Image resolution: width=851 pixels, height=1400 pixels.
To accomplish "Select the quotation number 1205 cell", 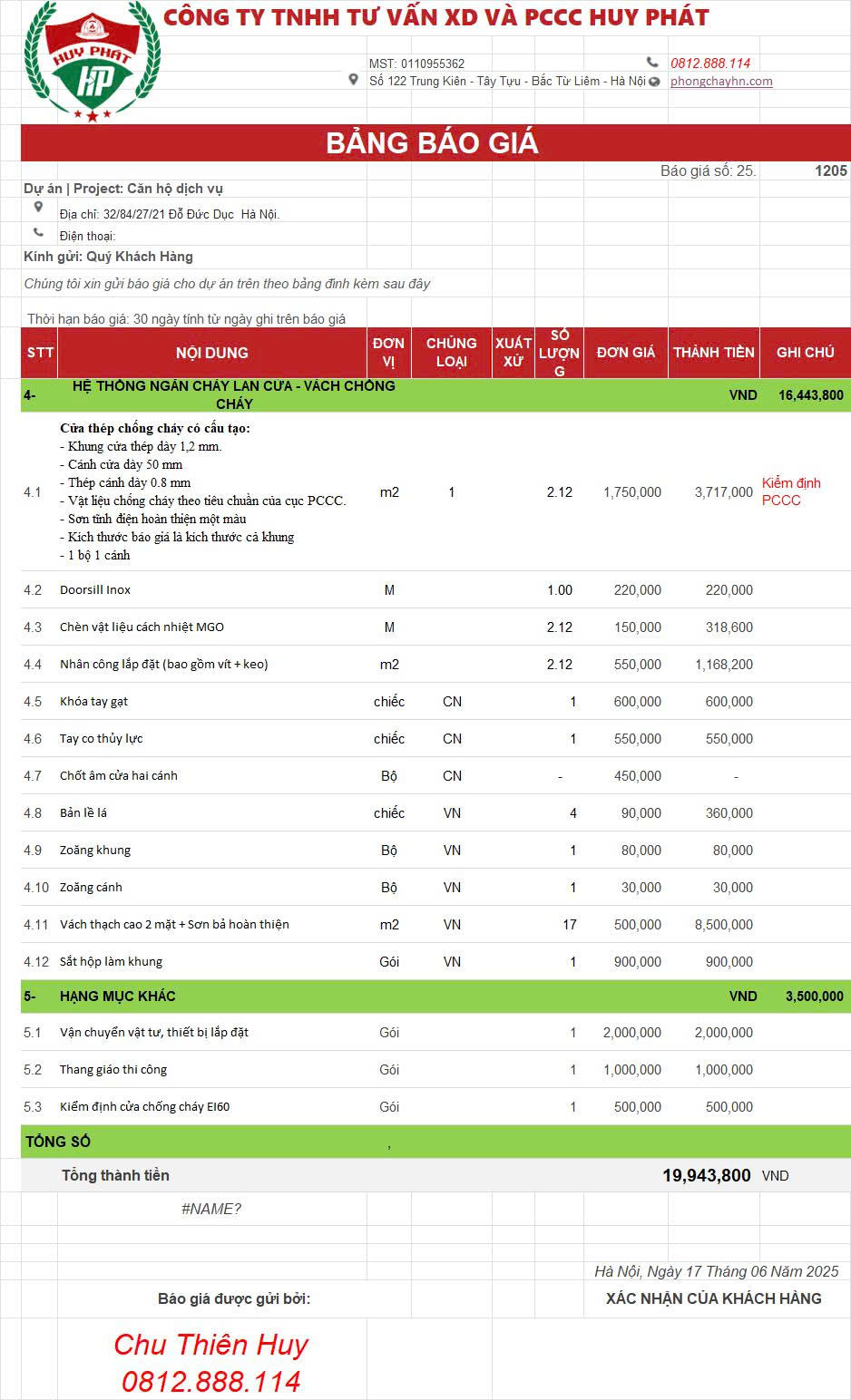I will coord(830,170).
